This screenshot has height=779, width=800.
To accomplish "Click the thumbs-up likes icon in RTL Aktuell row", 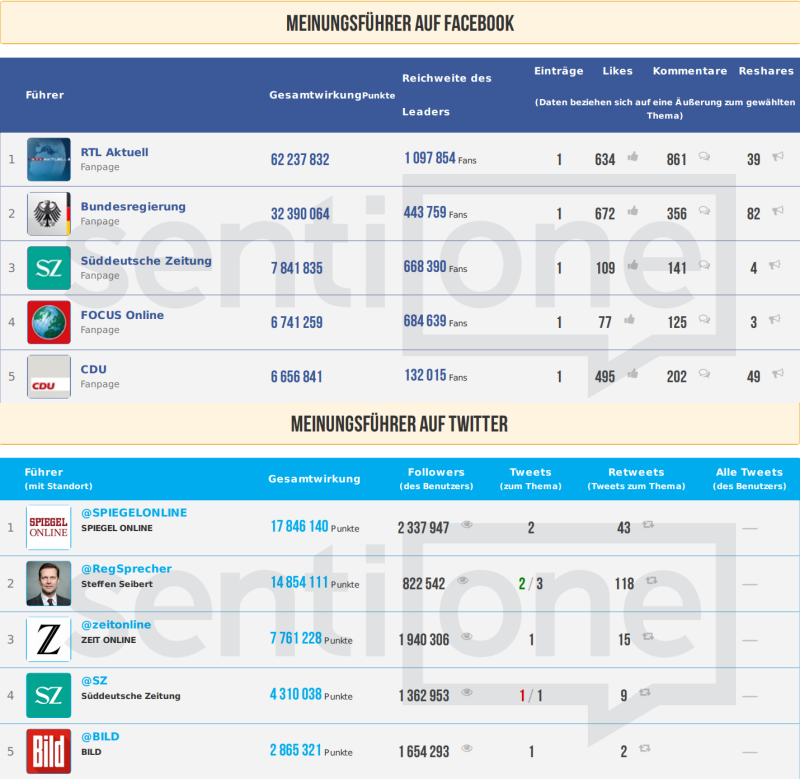I will 632,157.
